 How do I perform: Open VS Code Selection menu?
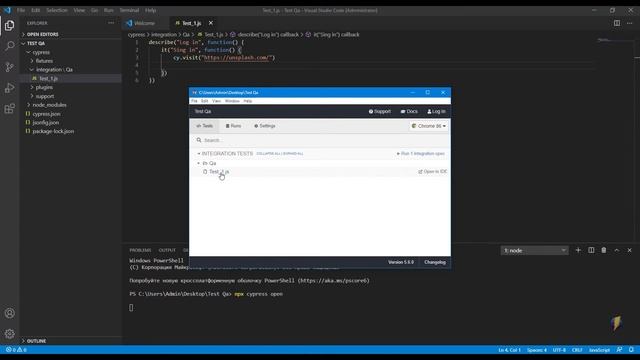[57, 10]
